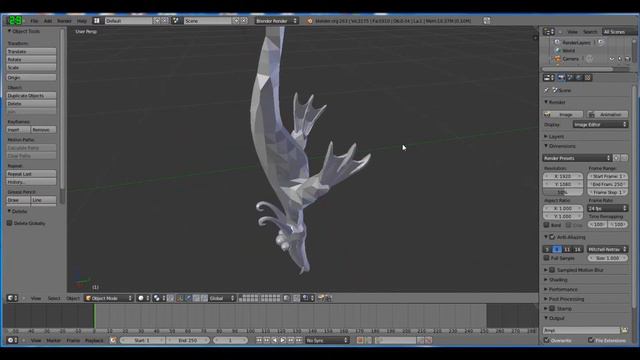Toggle the File Extensions checkbox
Viewport: 640px width, 360px height.
coord(591,340)
